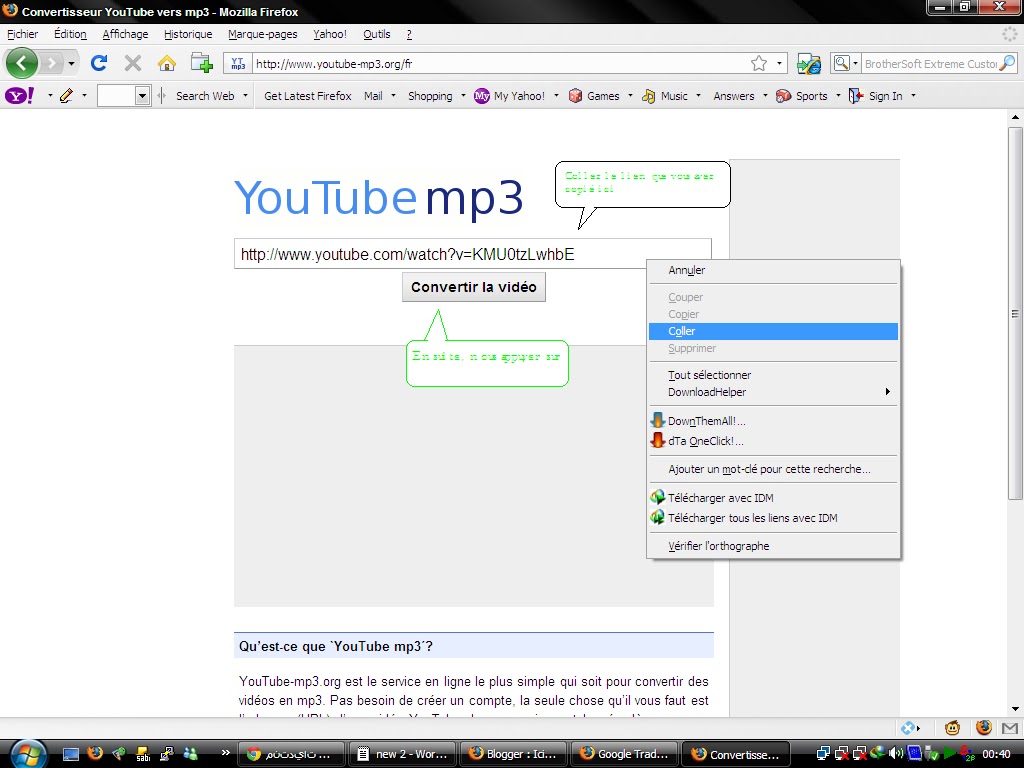Open the Windows Start orb
This screenshot has height=768, width=1024.
[27, 754]
